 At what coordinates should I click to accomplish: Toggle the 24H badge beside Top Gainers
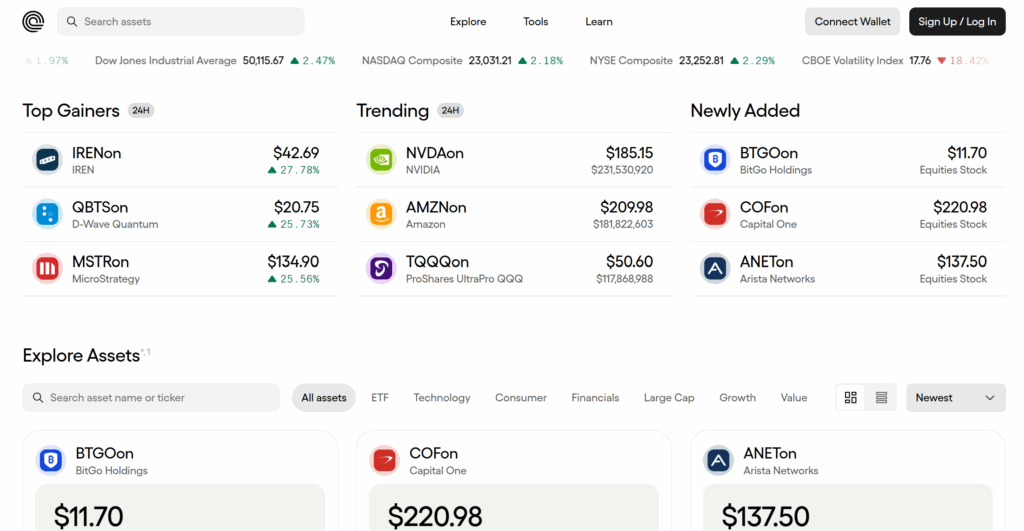click(x=141, y=111)
